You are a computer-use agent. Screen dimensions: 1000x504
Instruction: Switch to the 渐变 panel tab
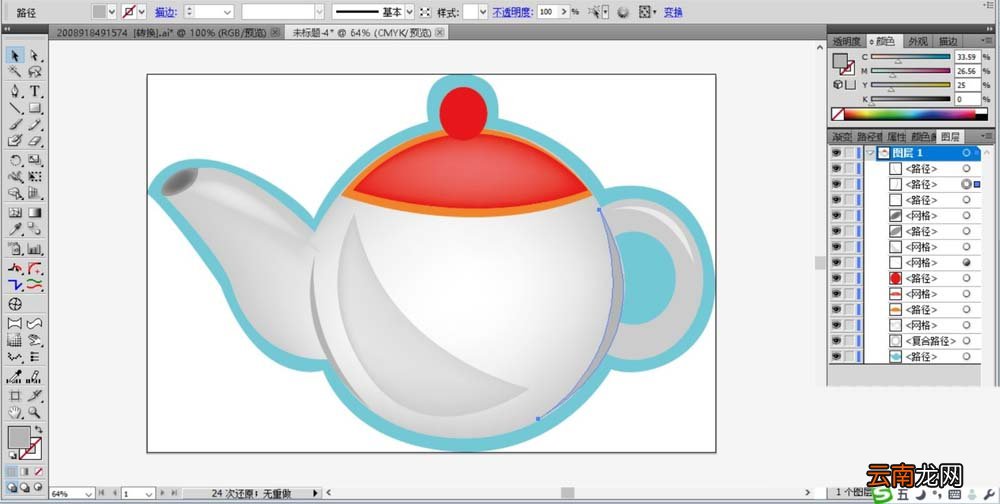pyautogui.click(x=842, y=137)
